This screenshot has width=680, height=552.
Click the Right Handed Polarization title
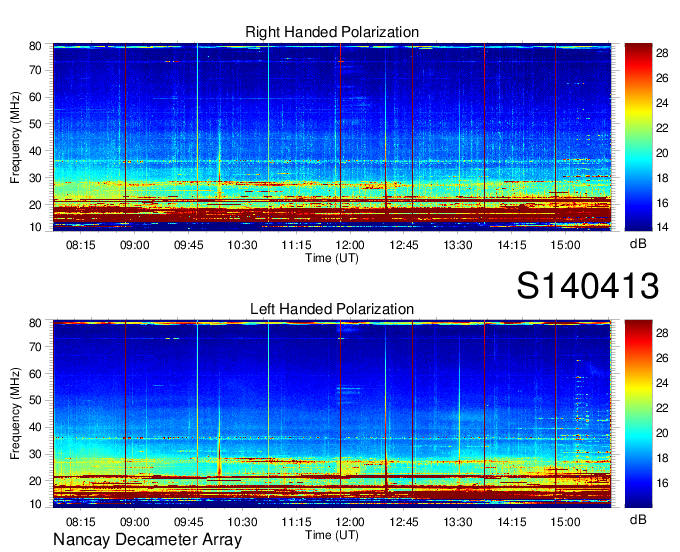(332, 32)
